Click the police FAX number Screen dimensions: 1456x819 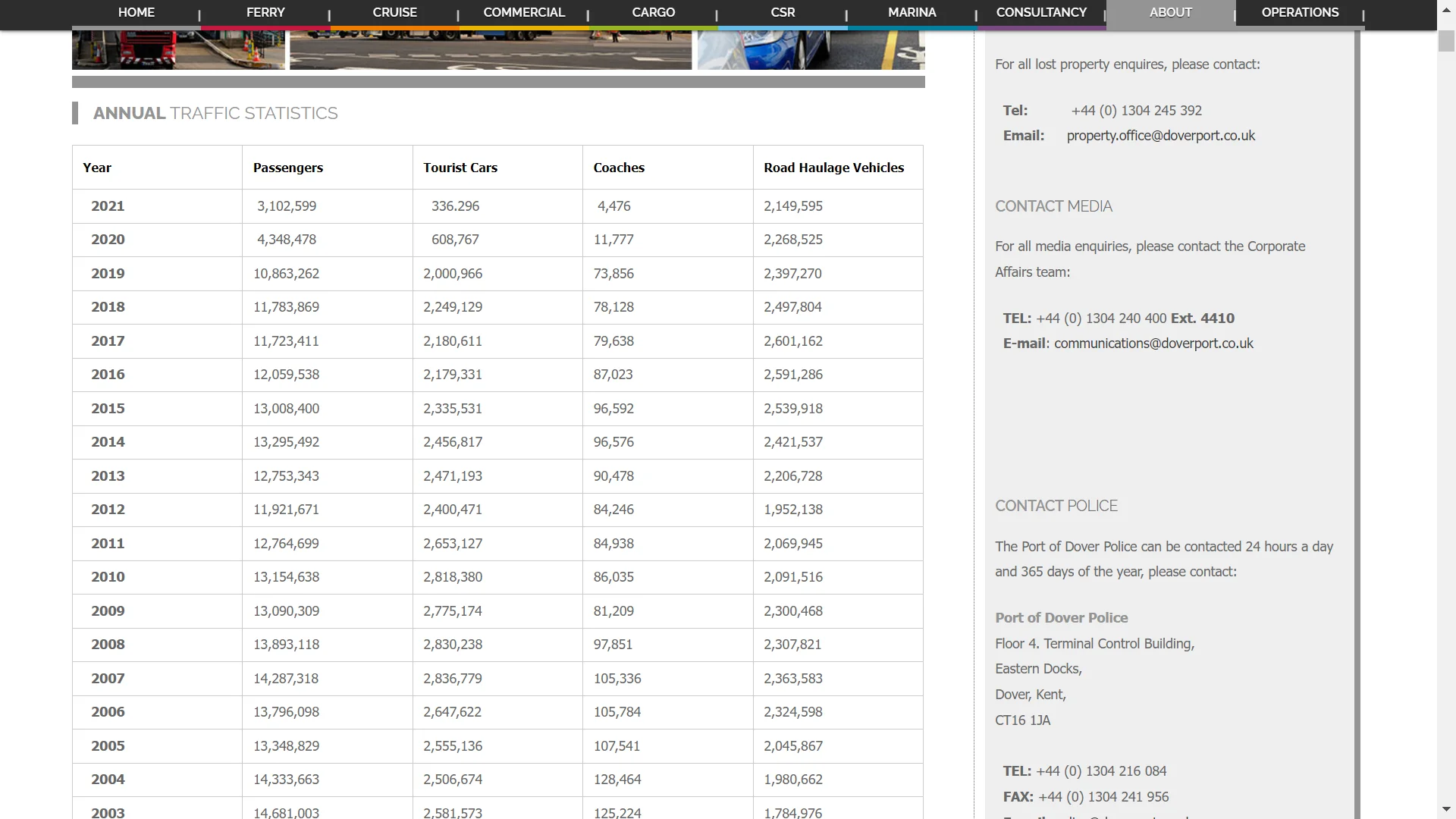click(x=1103, y=797)
